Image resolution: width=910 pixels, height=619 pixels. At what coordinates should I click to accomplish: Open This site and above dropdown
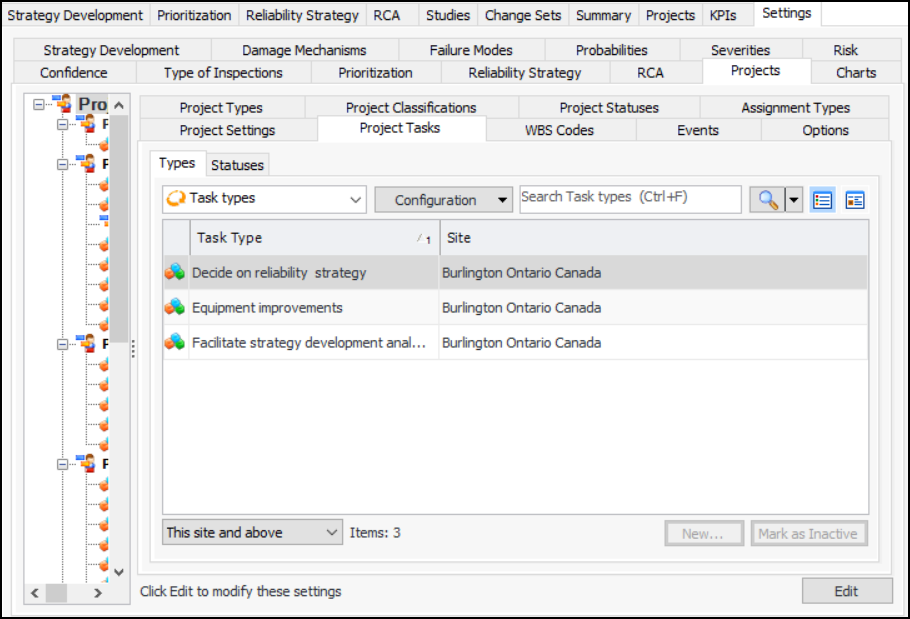[x=252, y=532]
